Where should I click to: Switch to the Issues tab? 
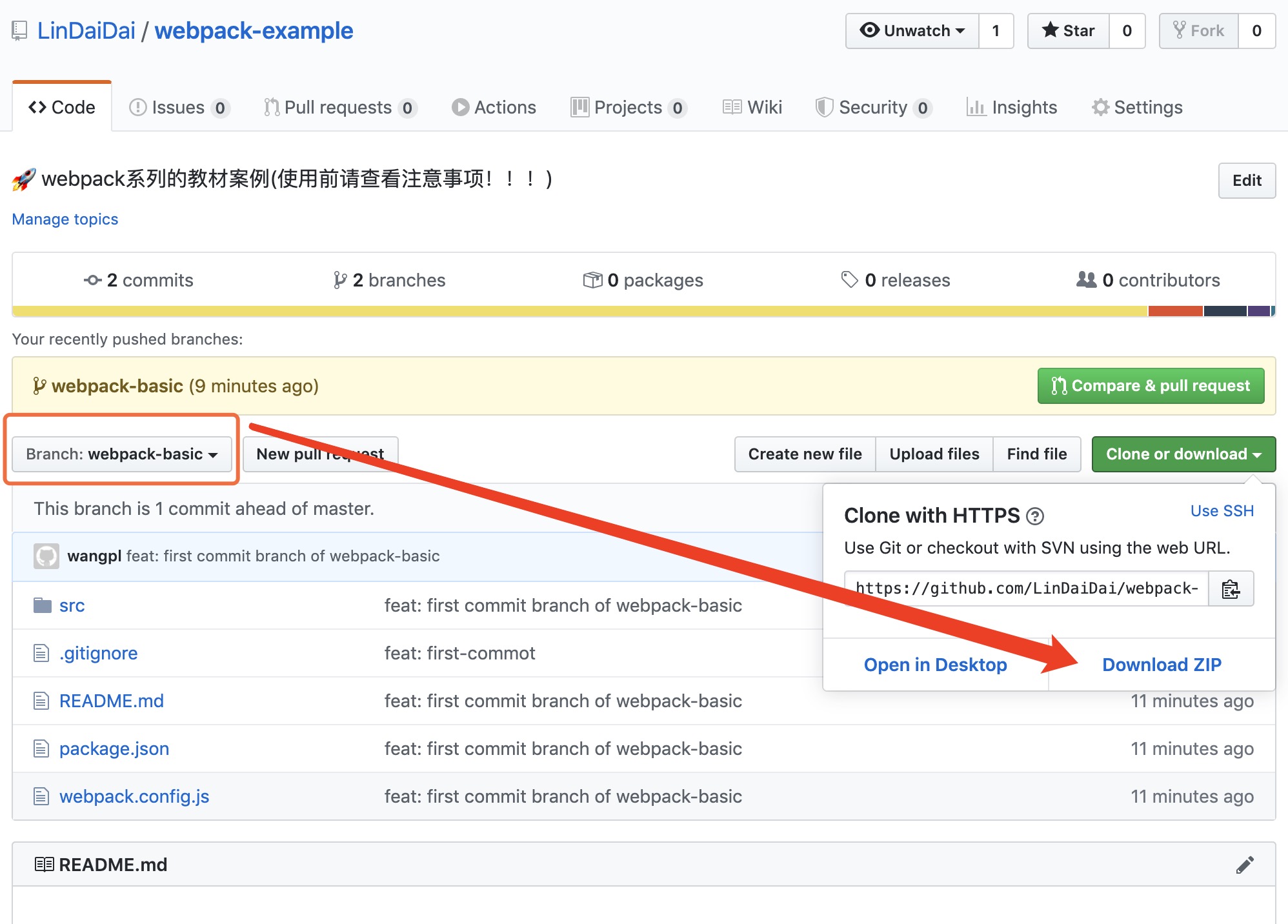point(179,107)
